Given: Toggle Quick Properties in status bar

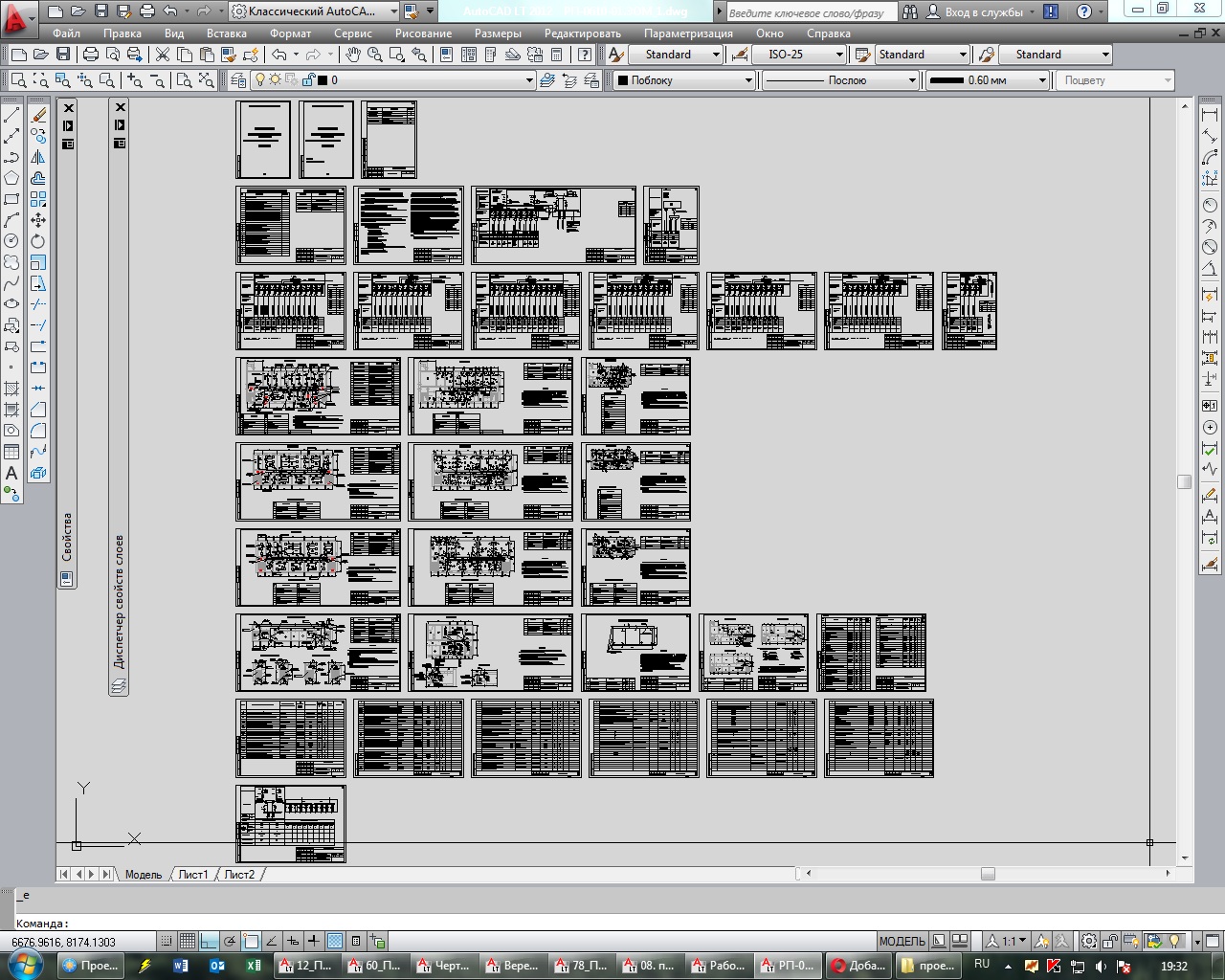Looking at the screenshot, I should tap(356, 941).
